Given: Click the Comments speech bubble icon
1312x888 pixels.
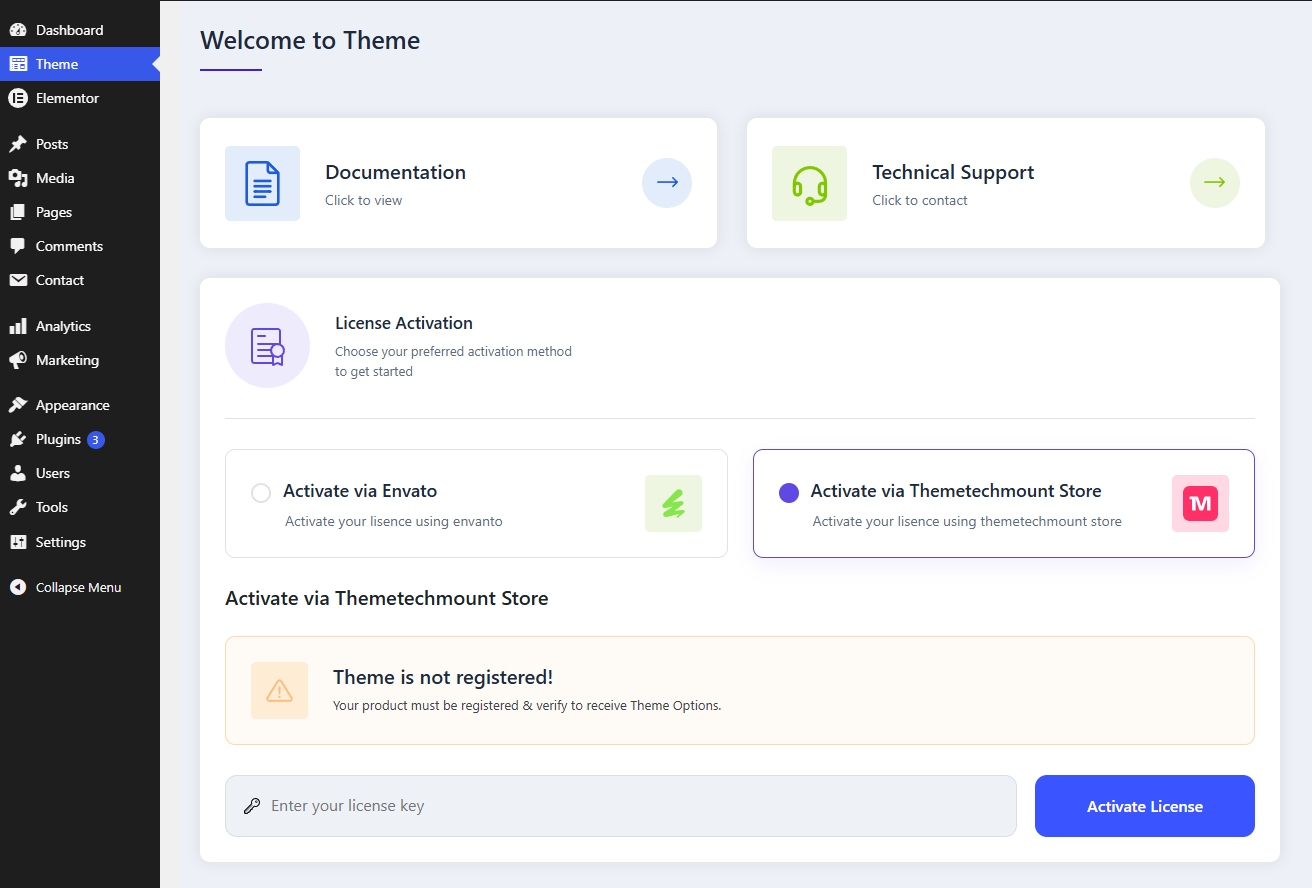Looking at the screenshot, I should (18, 246).
